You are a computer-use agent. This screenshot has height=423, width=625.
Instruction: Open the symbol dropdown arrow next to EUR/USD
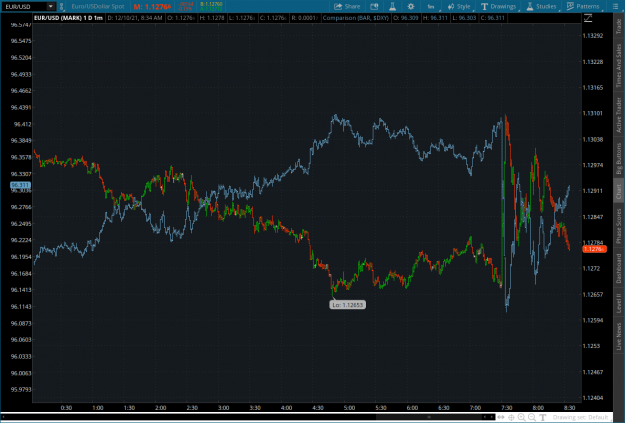51,6
